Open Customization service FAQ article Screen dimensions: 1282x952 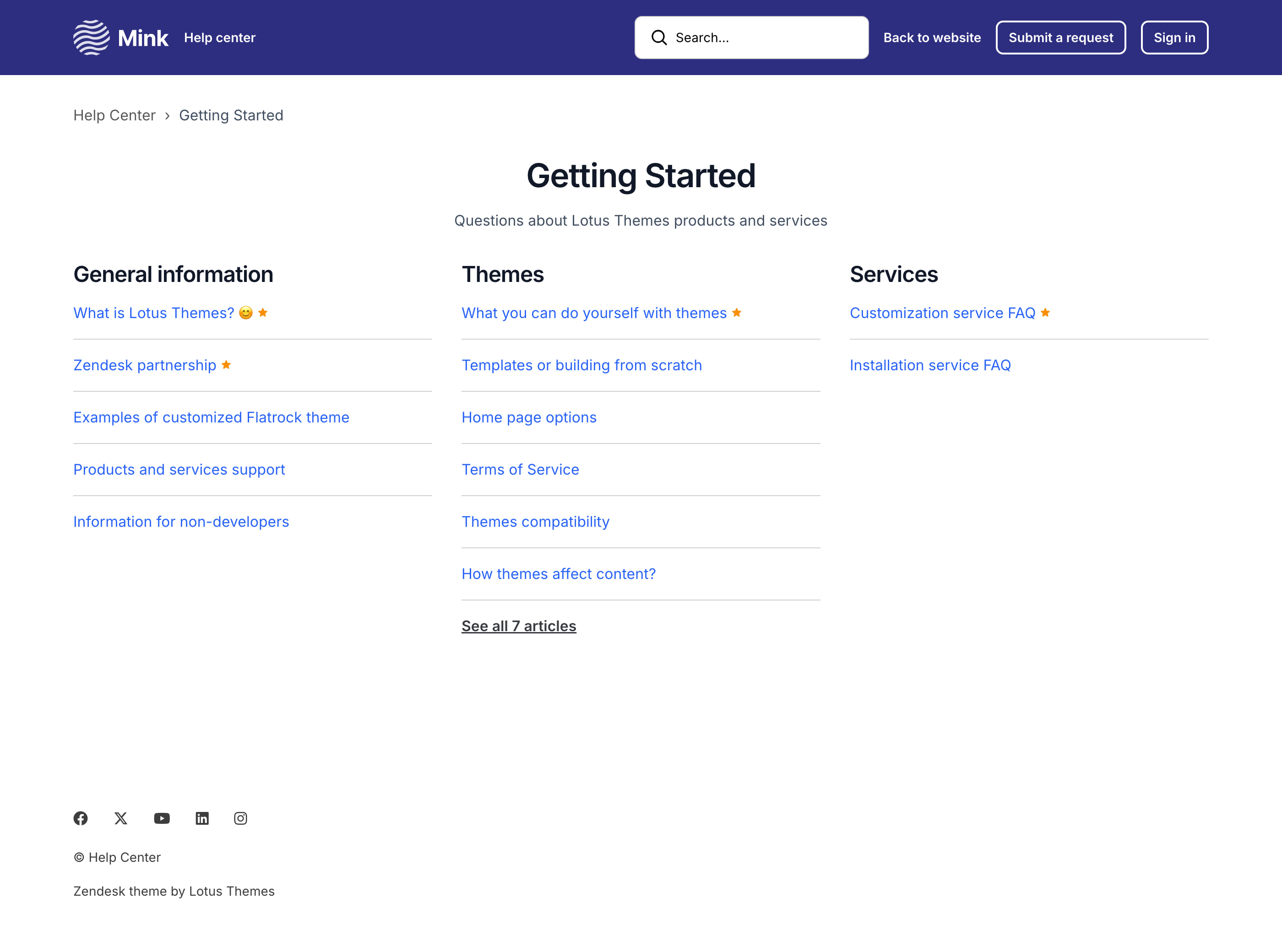point(942,313)
